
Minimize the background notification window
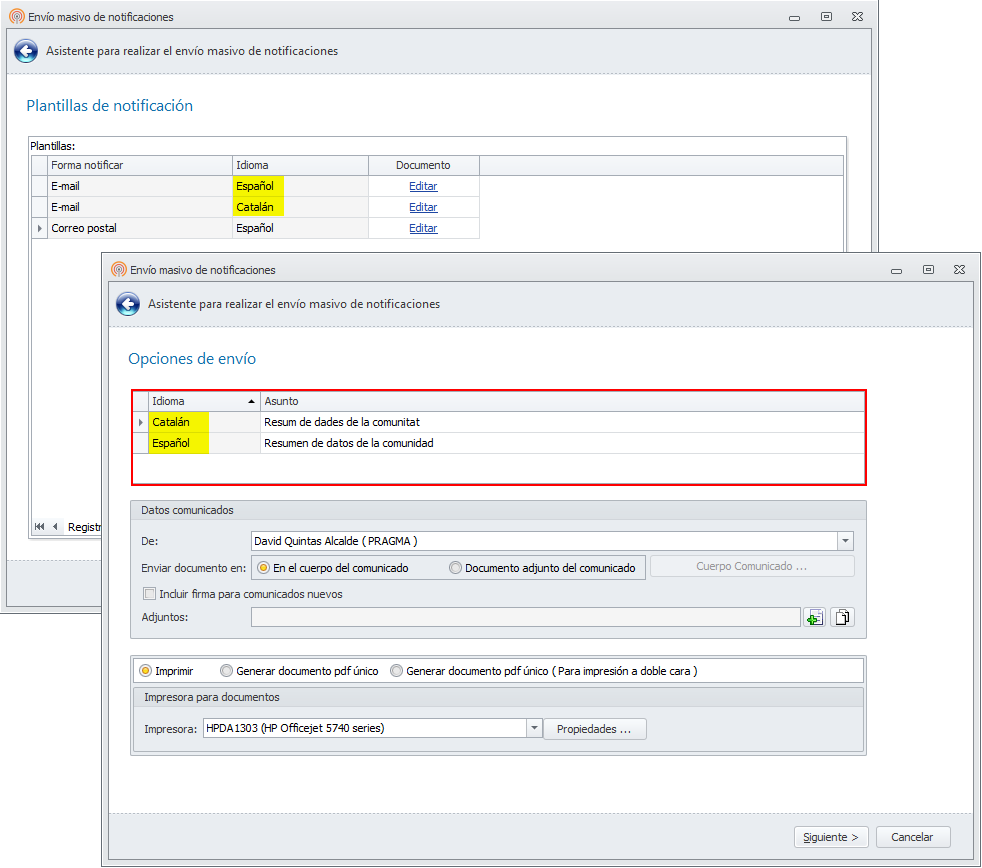point(794,18)
